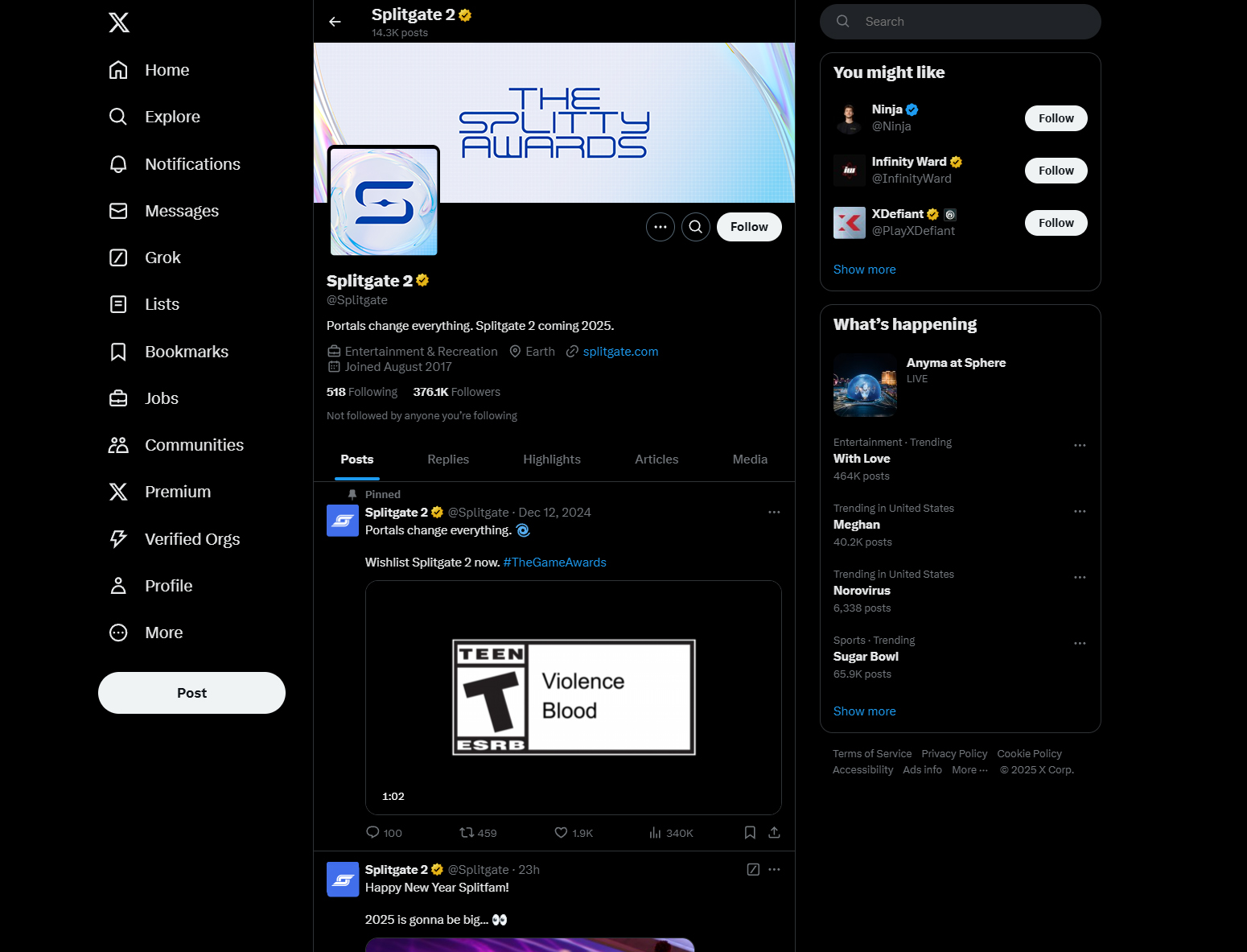Follow XDefiant

point(1056,223)
